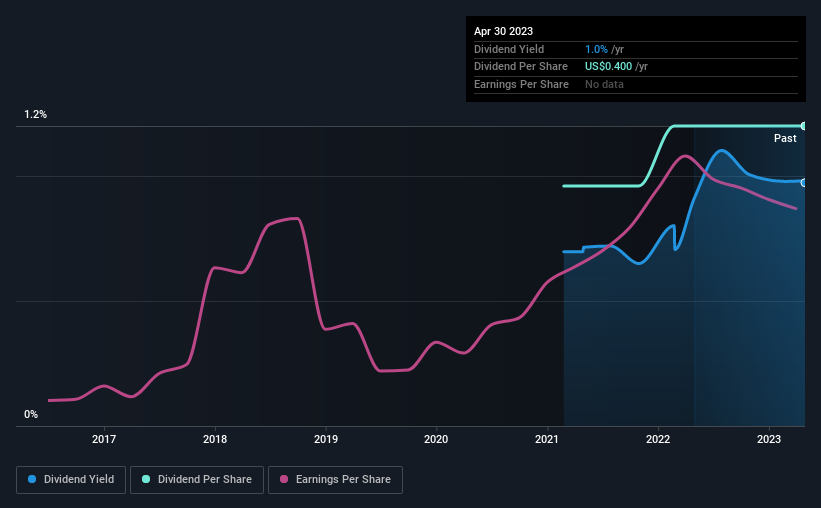The height and width of the screenshot is (508, 821).
Task: Click the blue Dividend Yield legend dot
Action: pyautogui.click(x=32, y=479)
